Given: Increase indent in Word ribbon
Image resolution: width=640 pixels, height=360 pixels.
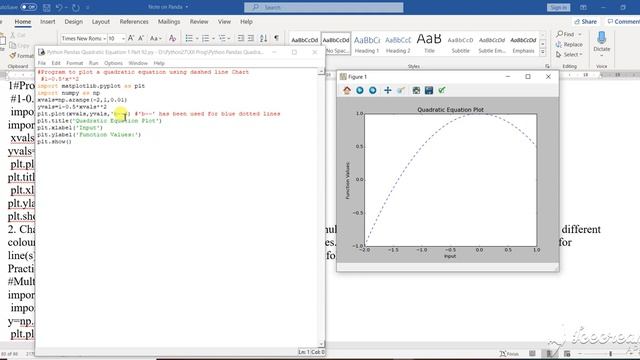Looking at the screenshot, I should tap(251, 38).
